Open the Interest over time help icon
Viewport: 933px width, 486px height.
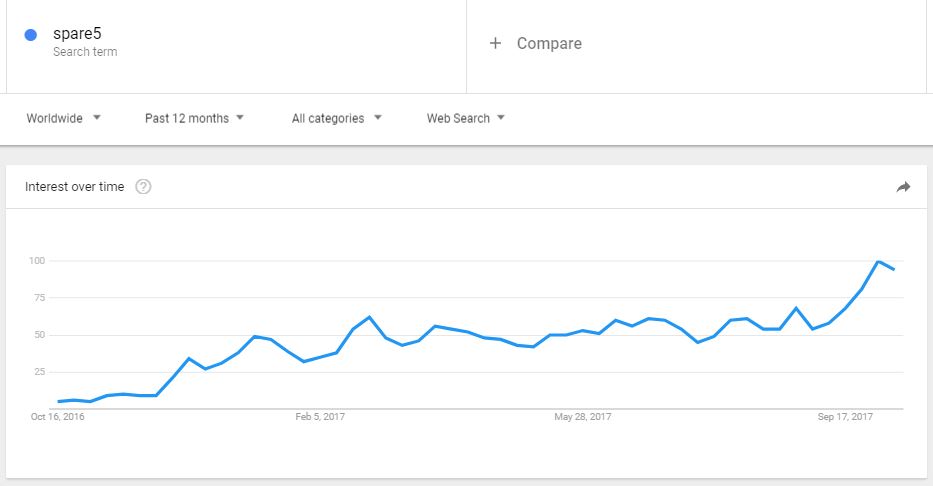[143, 187]
